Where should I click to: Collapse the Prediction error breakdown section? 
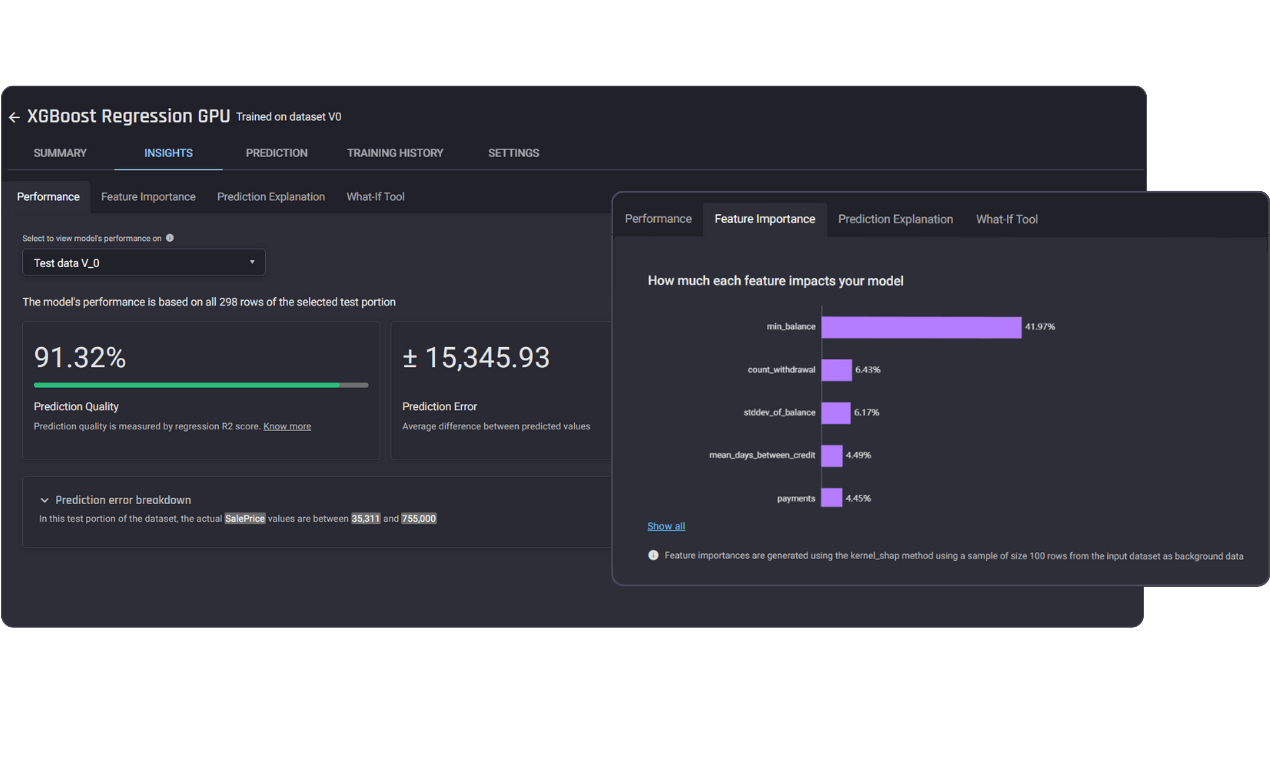pyautogui.click(x=44, y=500)
